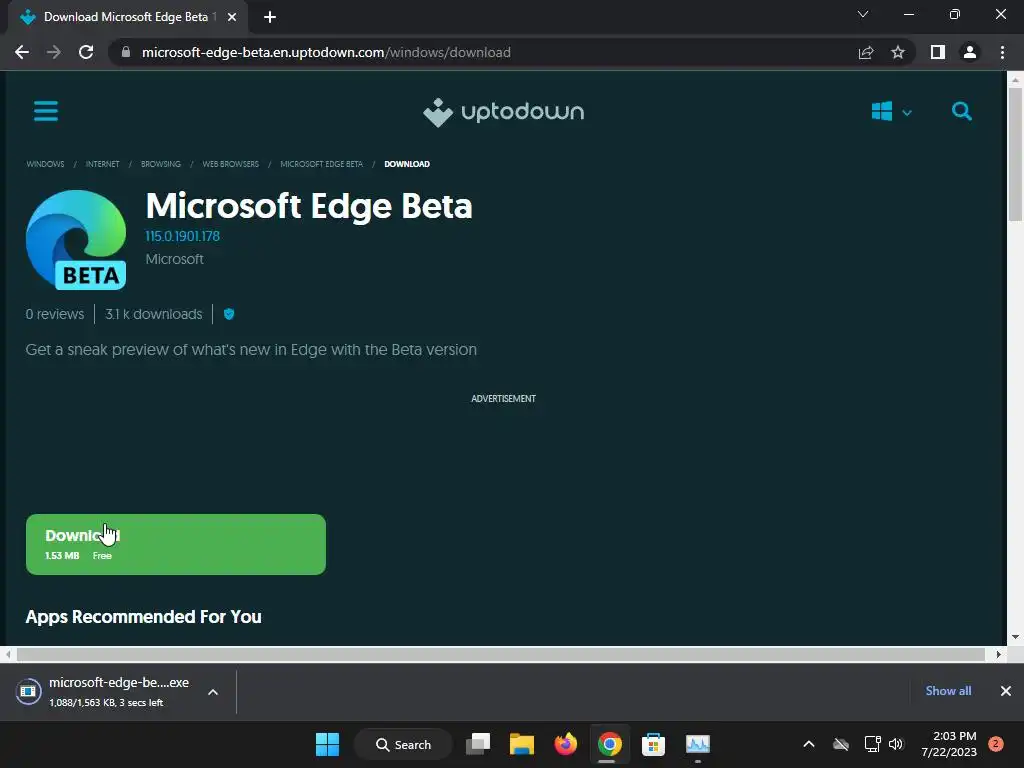Open the Uptodown hamburger menu

(46, 111)
